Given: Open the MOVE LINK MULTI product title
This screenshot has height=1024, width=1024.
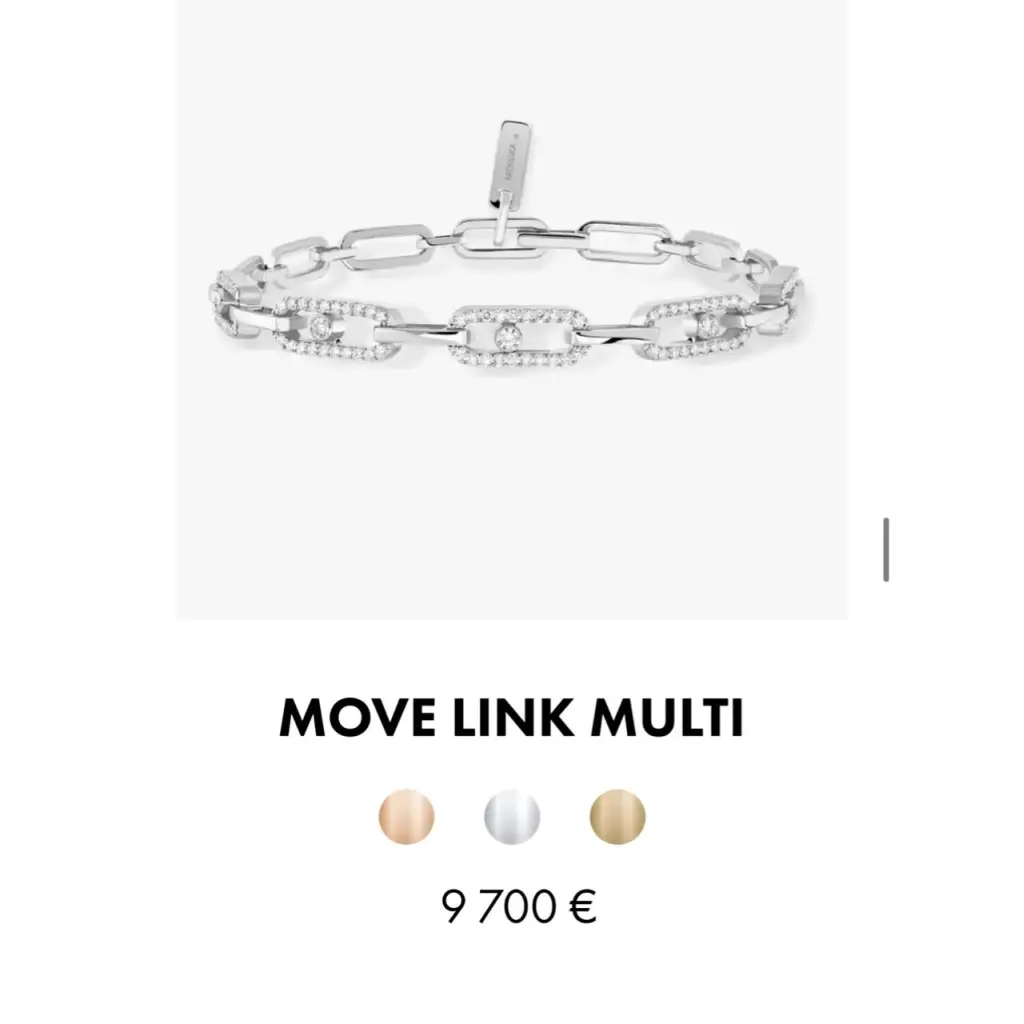Looking at the screenshot, I should point(511,718).
